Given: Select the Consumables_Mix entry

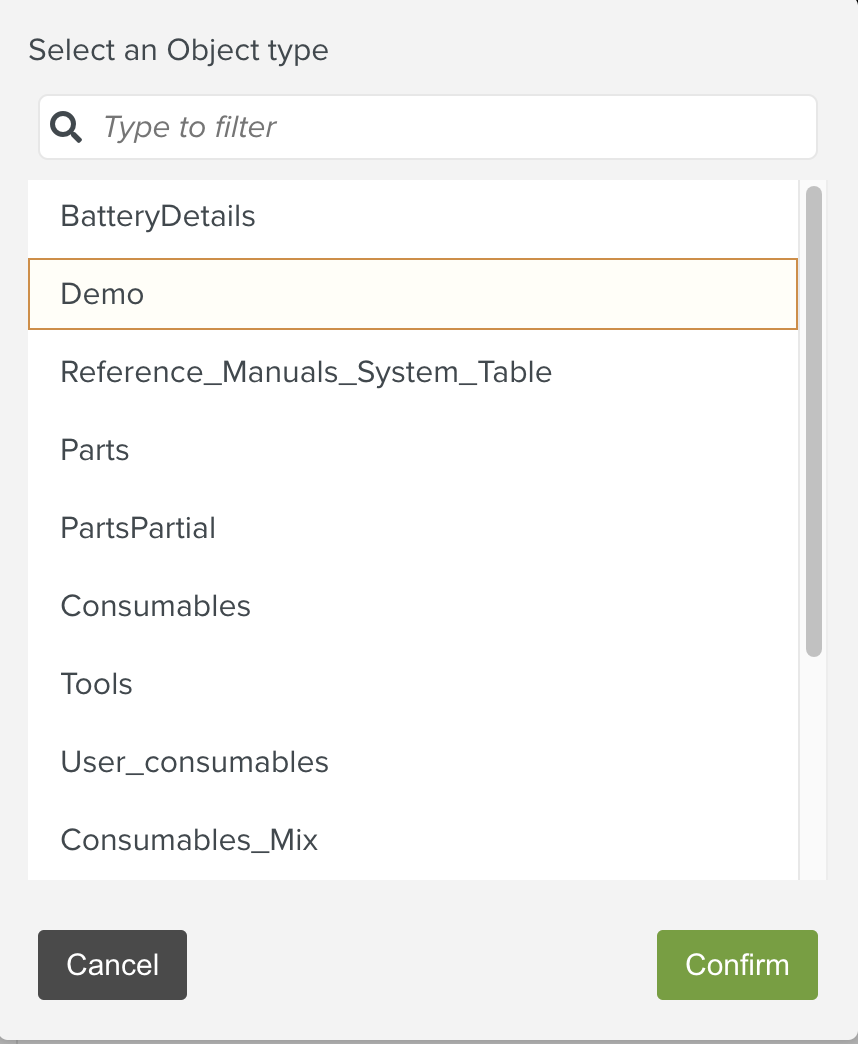Looking at the screenshot, I should pos(189,840).
